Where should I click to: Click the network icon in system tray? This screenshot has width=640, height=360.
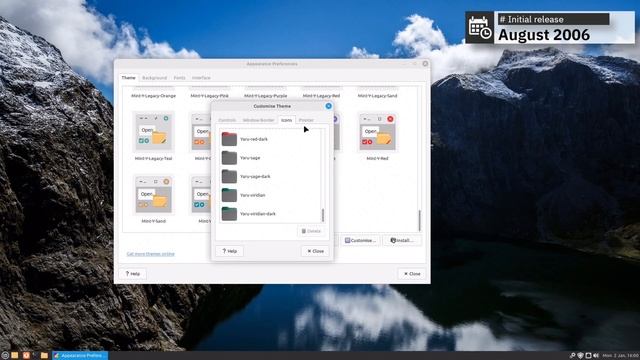tap(588, 356)
